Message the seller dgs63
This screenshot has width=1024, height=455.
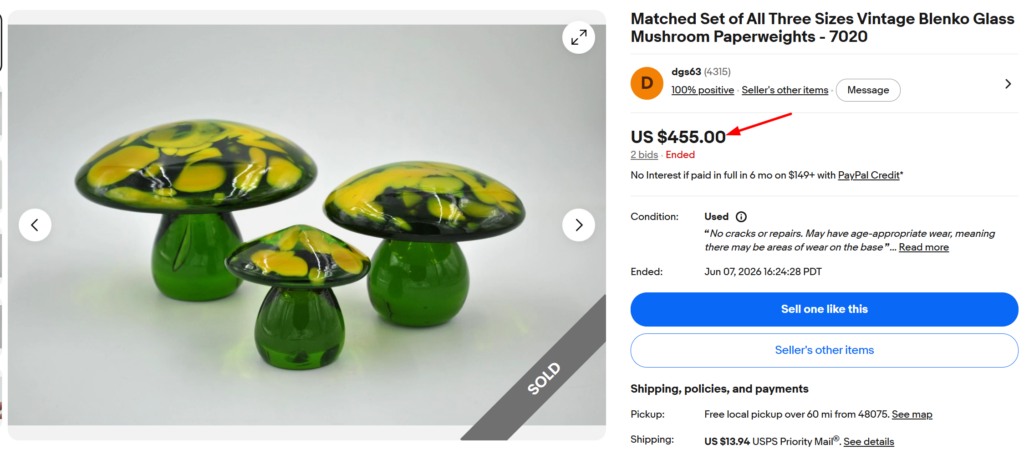[x=868, y=90]
